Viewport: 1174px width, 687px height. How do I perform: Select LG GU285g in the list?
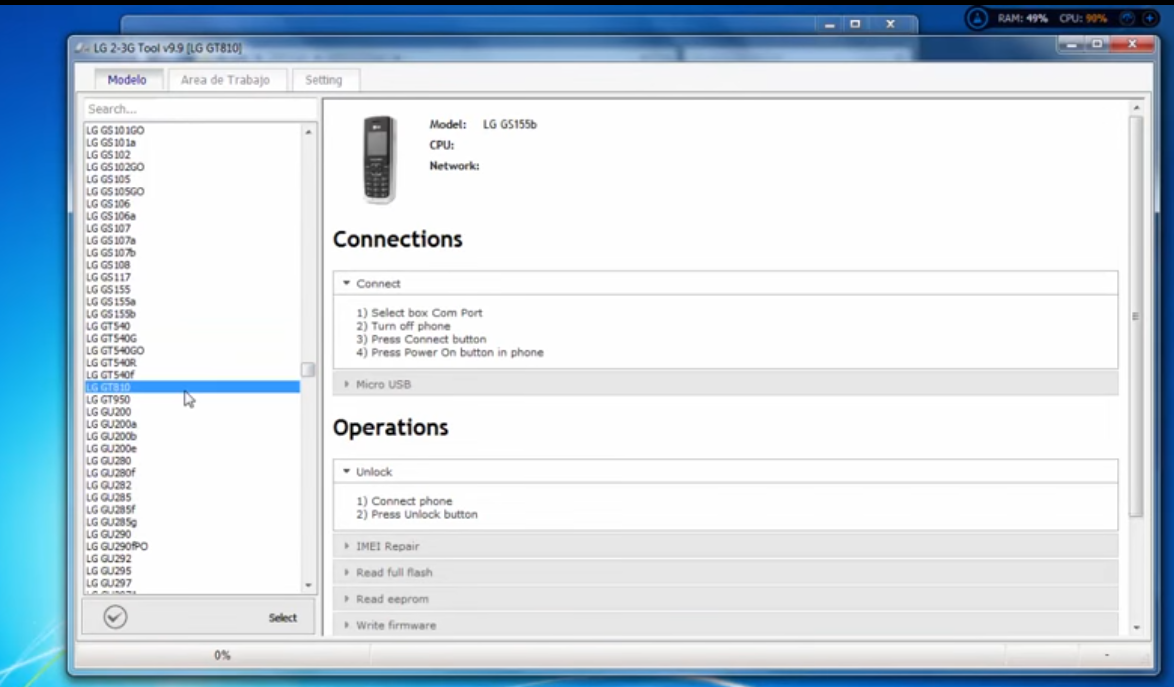pyautogui.click(x=192, y=522)
